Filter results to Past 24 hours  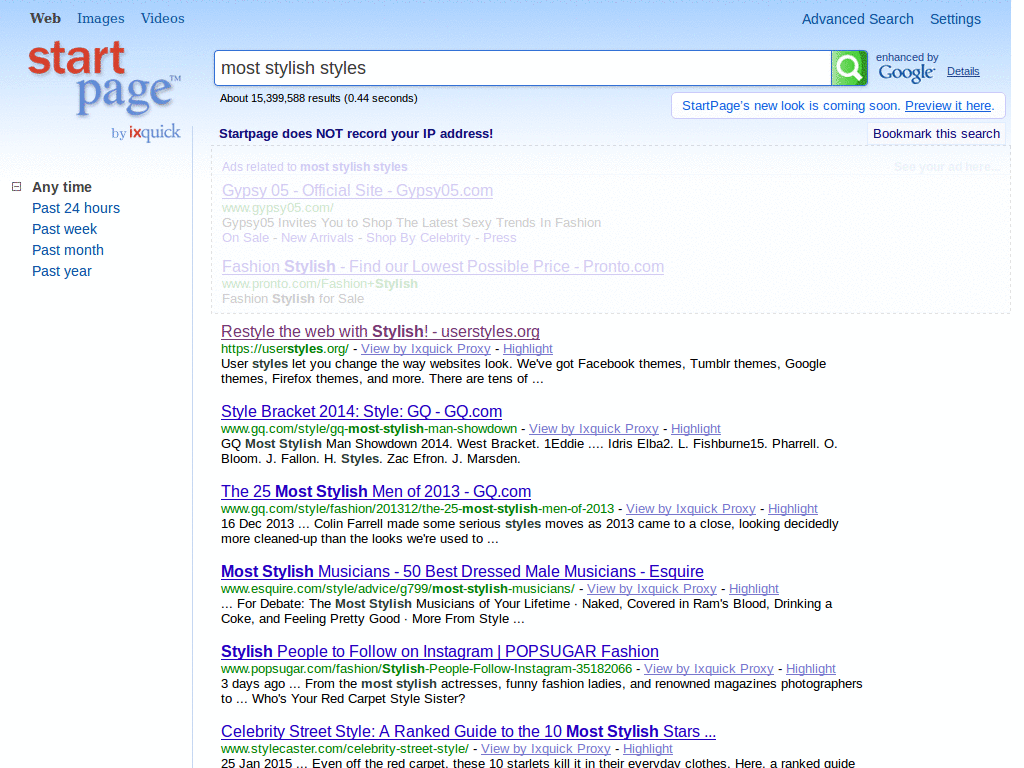pos(76,208)
